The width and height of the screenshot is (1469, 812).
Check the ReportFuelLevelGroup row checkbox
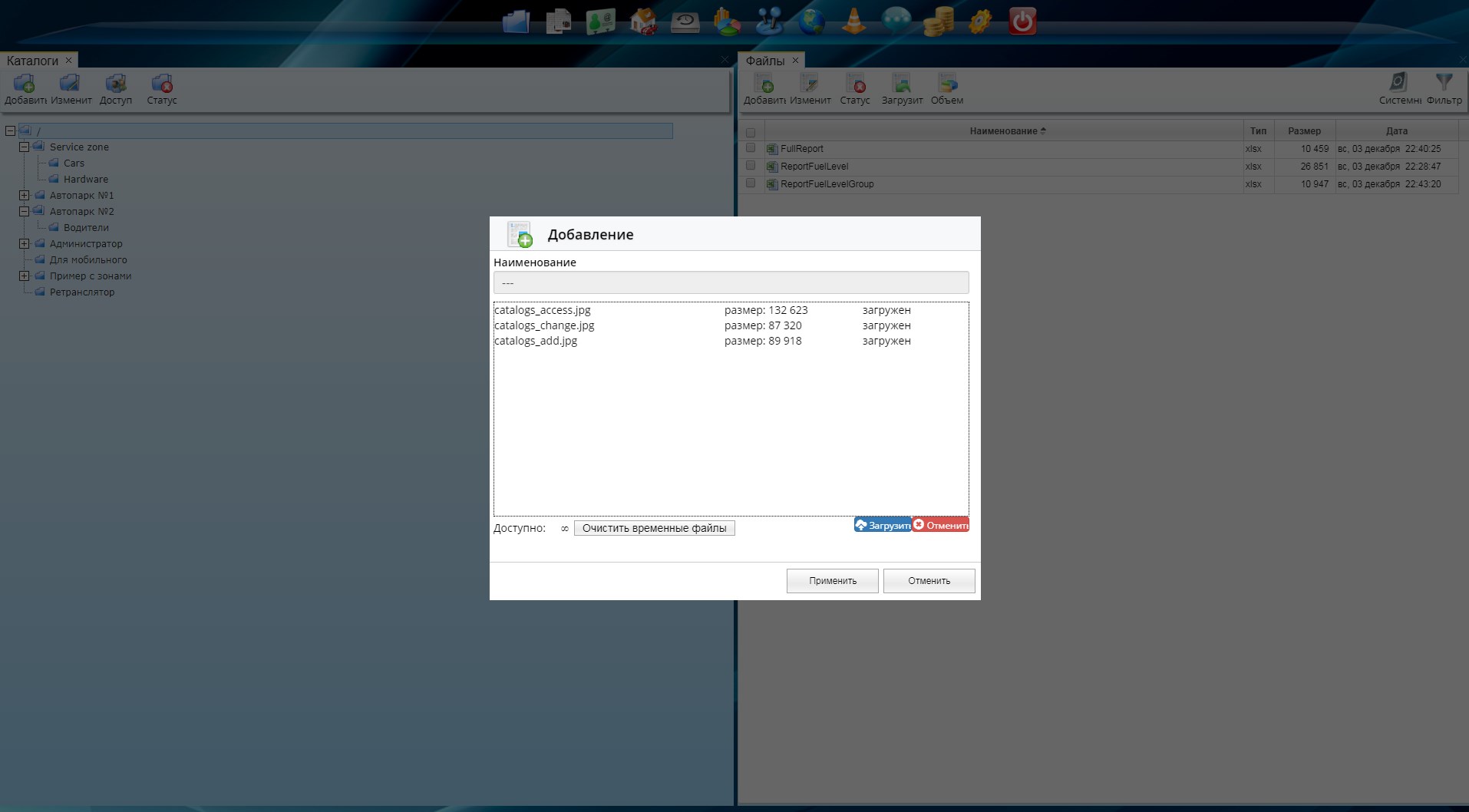click(751, 183)
